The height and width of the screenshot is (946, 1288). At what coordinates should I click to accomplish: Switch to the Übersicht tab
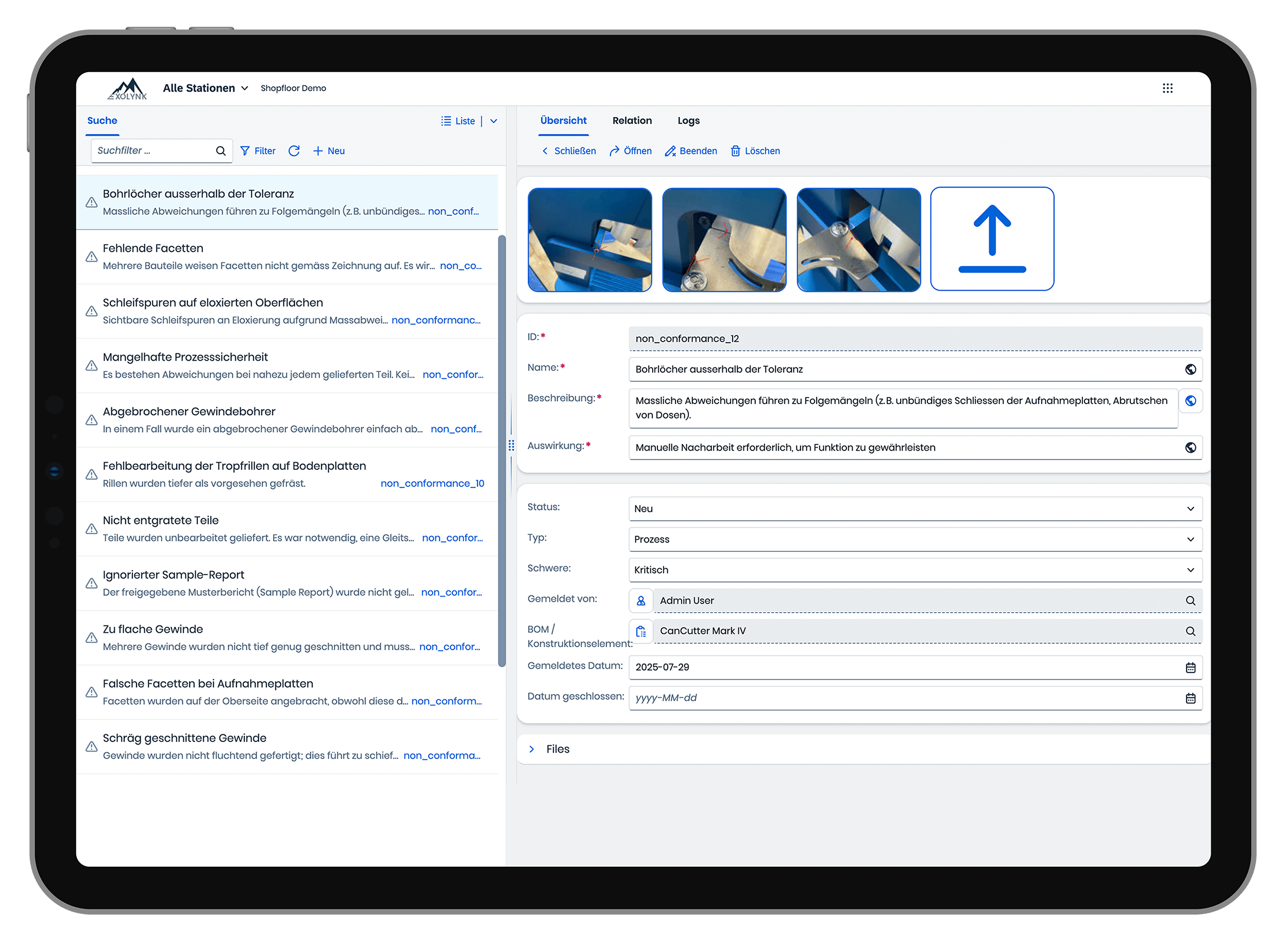pos(563,121)
